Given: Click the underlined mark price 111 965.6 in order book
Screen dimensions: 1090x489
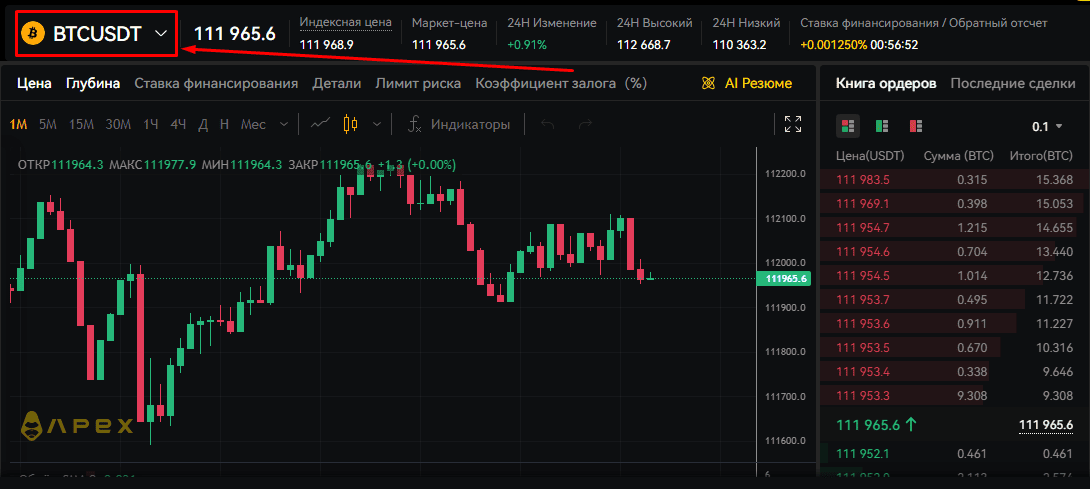Looking at the screenshot, I should (x=1046, y=425).
